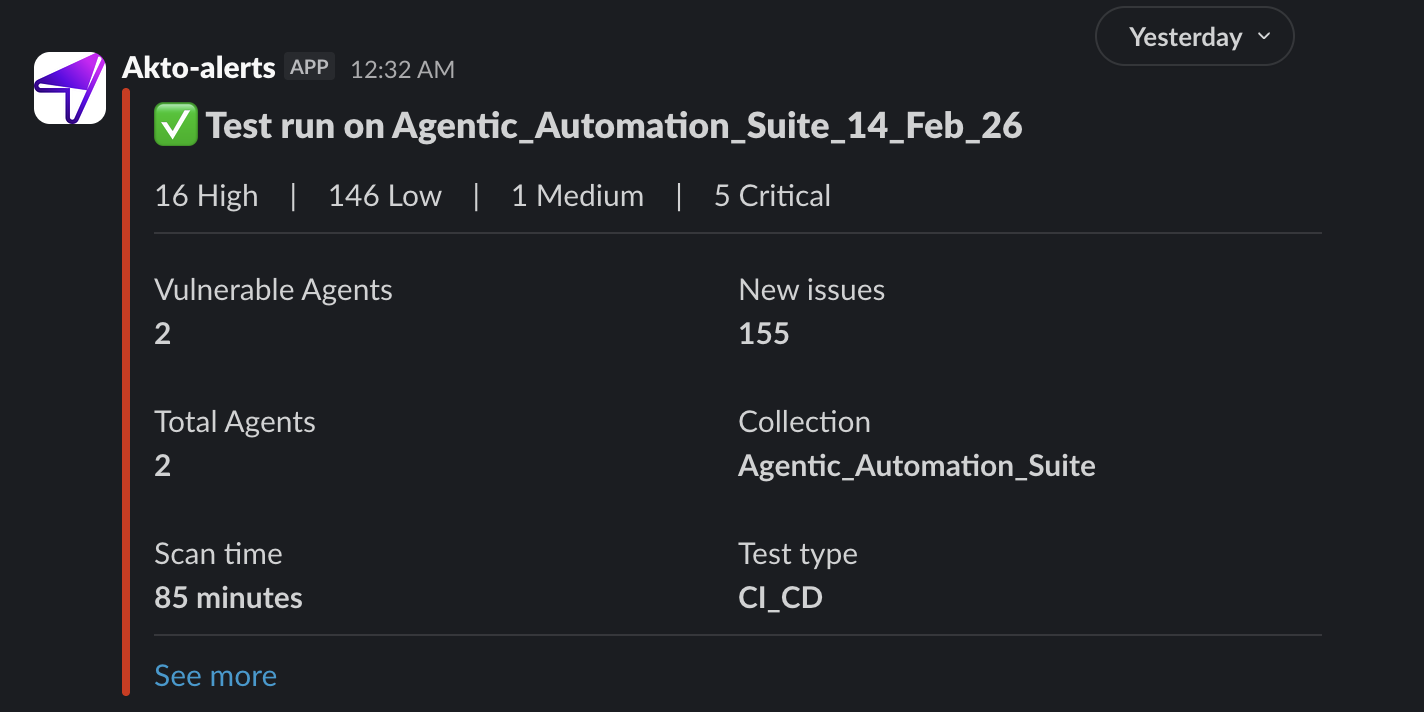The width and height of the screenshot is (1424, 712).
Task: Click the Total Agents field label
Action: 235,422
